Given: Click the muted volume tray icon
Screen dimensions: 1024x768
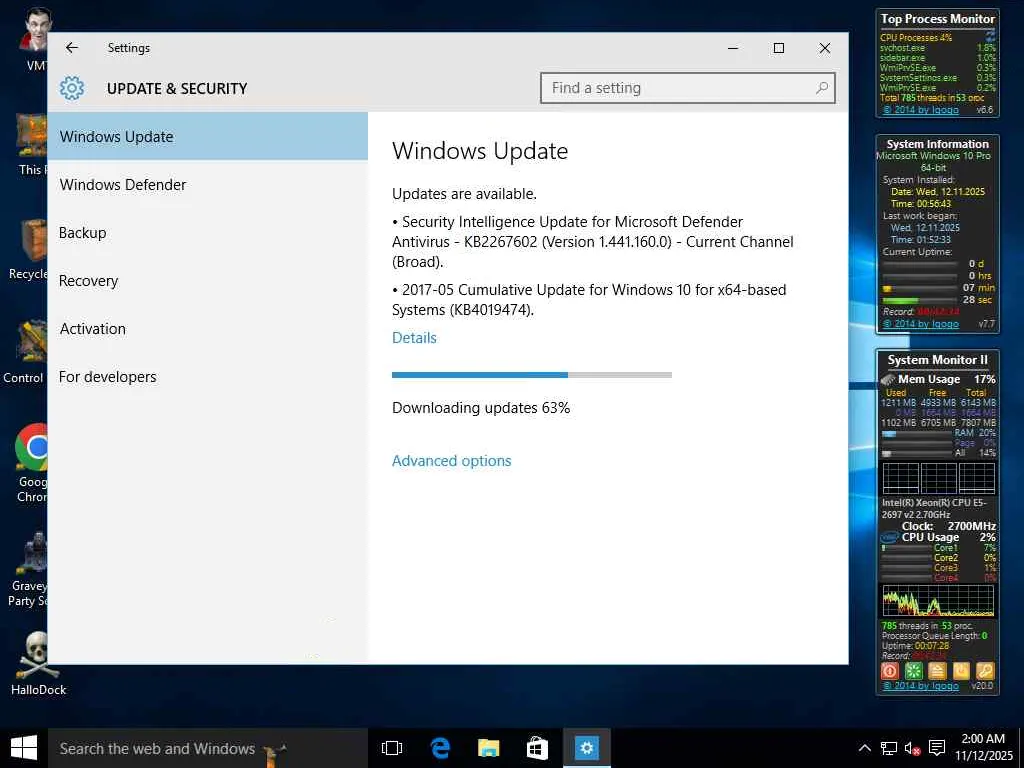Looking at the screenshot, I should [x=912, y=748].
